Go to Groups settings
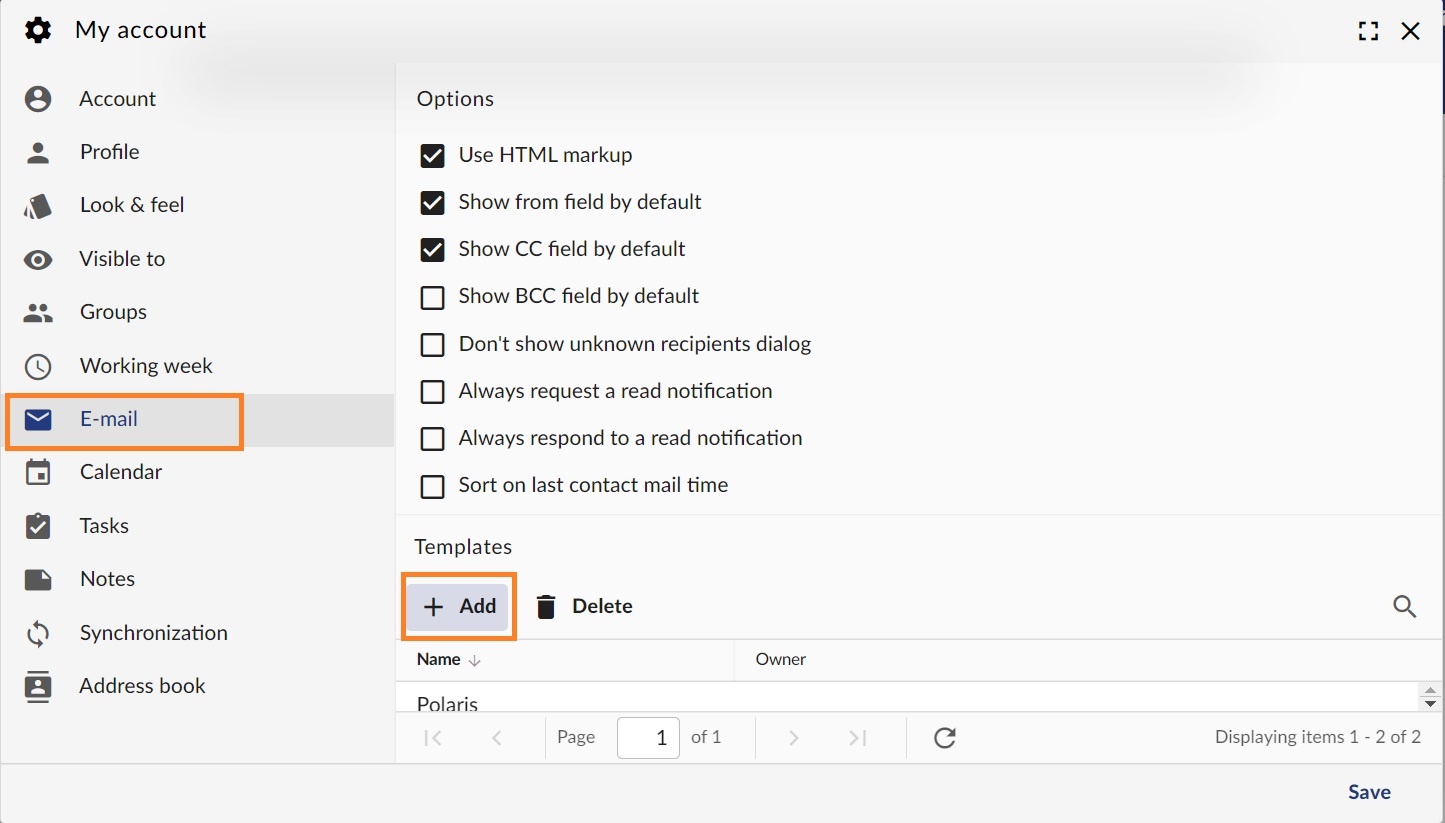1445x823 pixels. [x=113, y=312]
